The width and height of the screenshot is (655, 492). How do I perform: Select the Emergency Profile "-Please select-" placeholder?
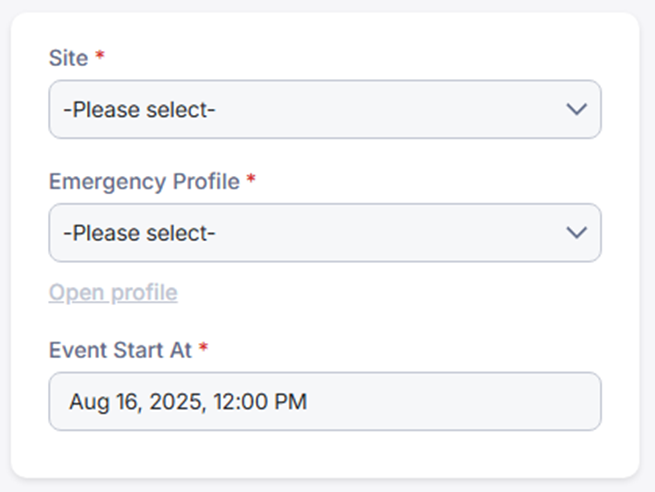click(140, 233)
